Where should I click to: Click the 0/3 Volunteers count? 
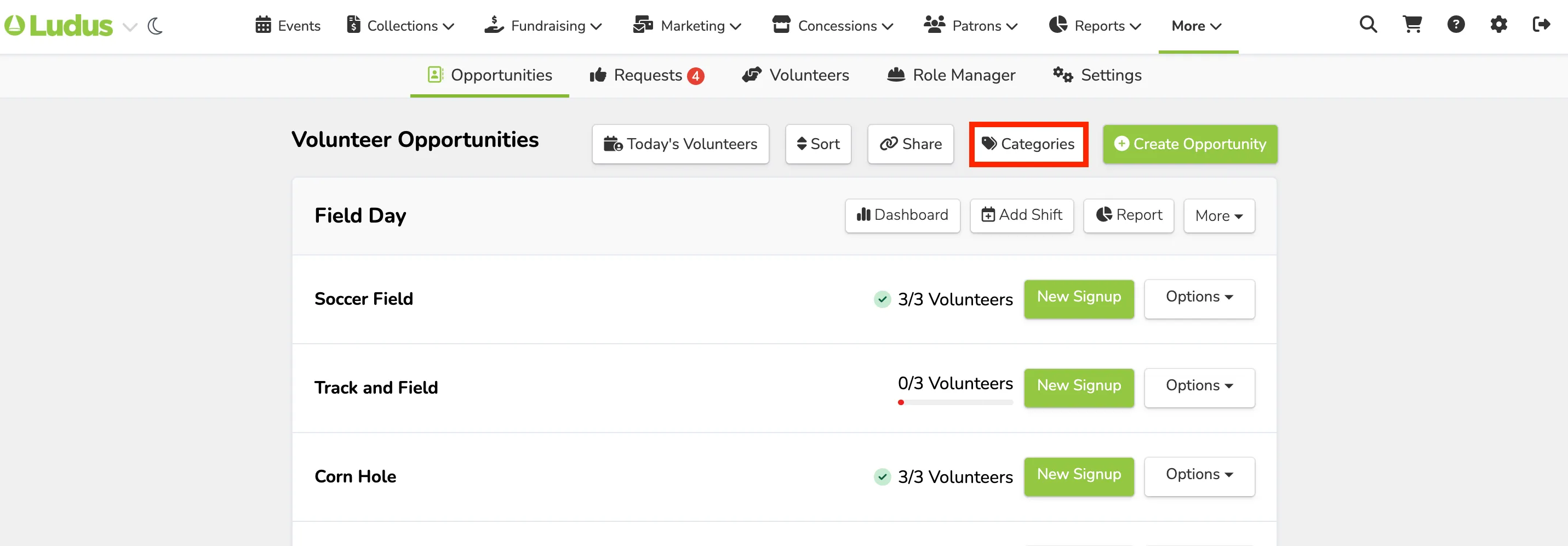coord(955,383)
